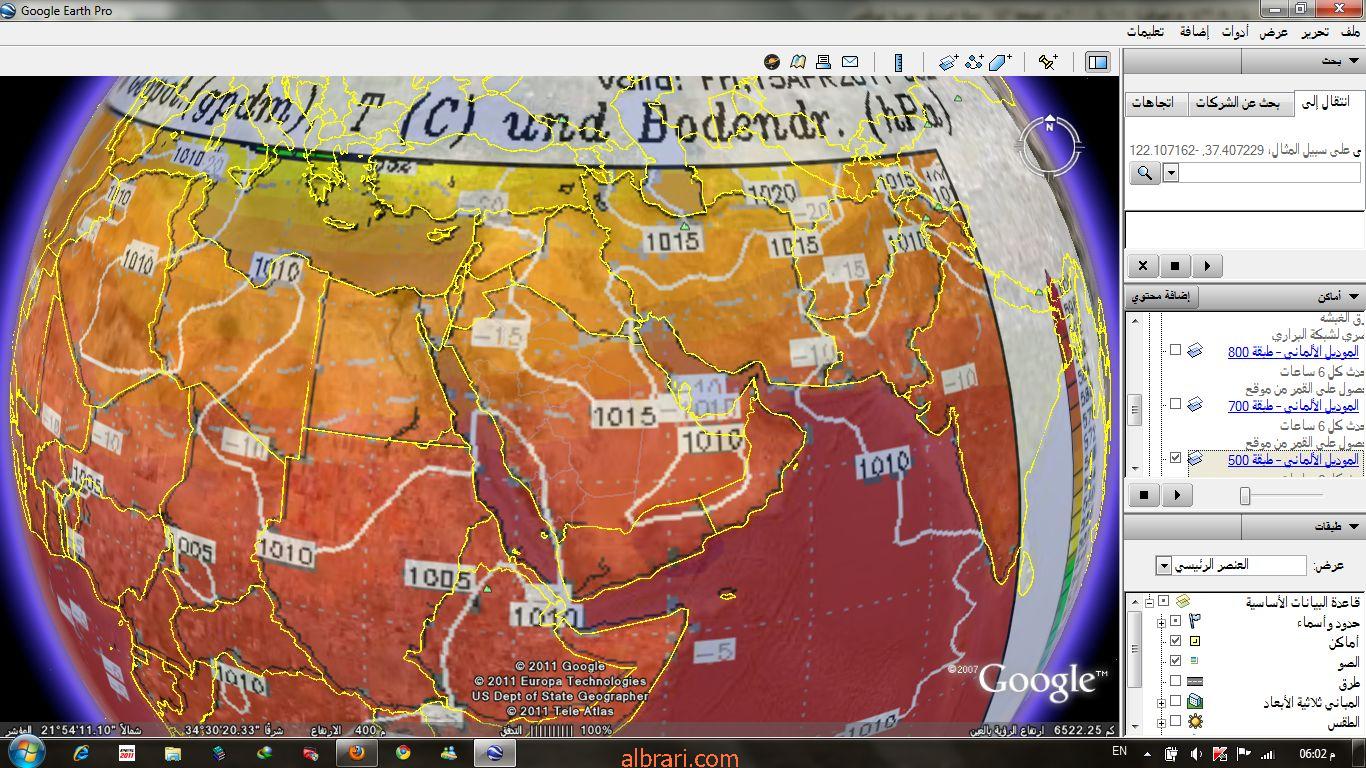Image resolution: width=1366 pixels, height=768 pixels.
Task: Enable the المباني ثلاثية الأبعاد checkbox
Action: tap(1176, 701)
